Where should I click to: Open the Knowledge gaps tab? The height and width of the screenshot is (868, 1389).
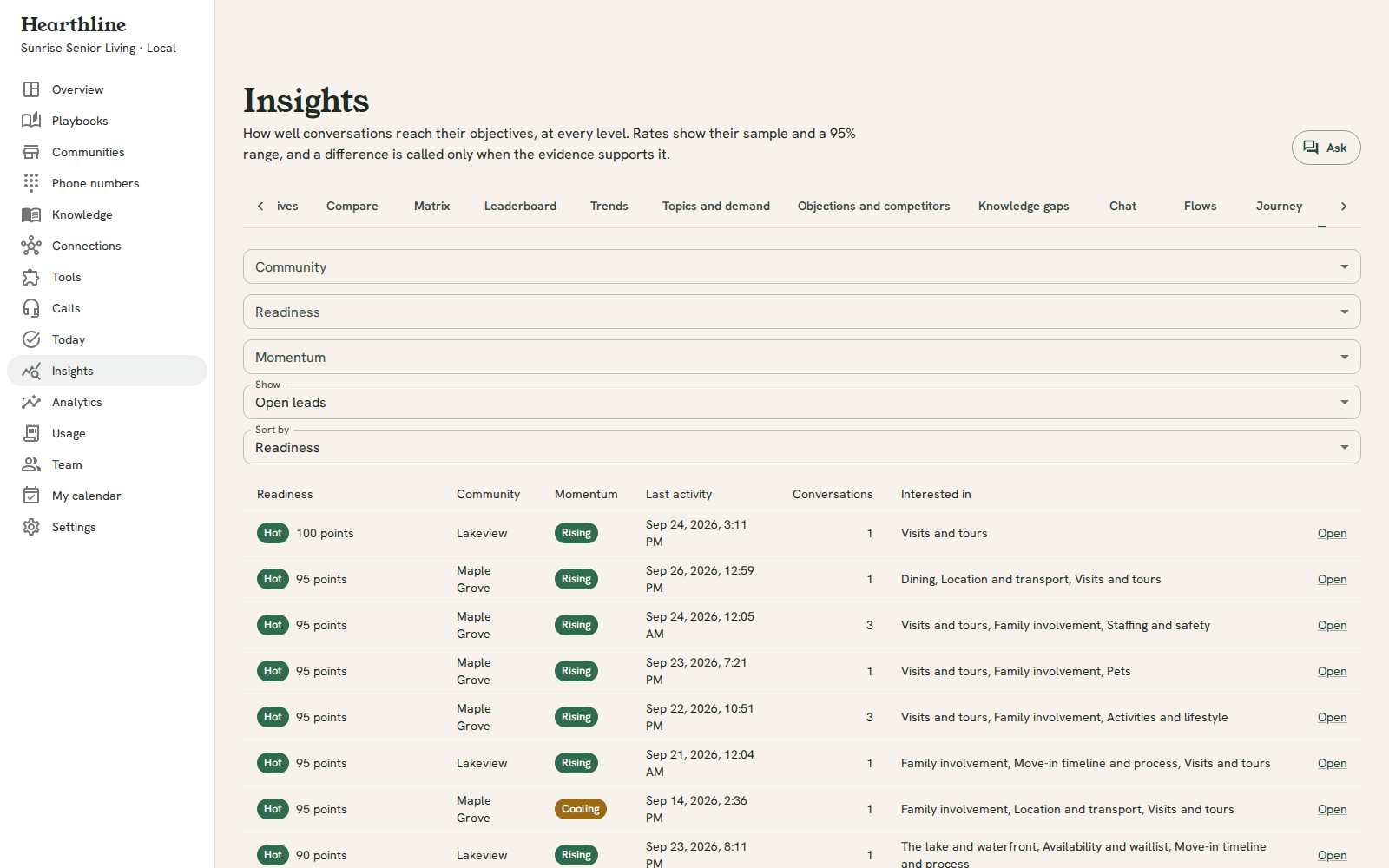(1024, 207)
